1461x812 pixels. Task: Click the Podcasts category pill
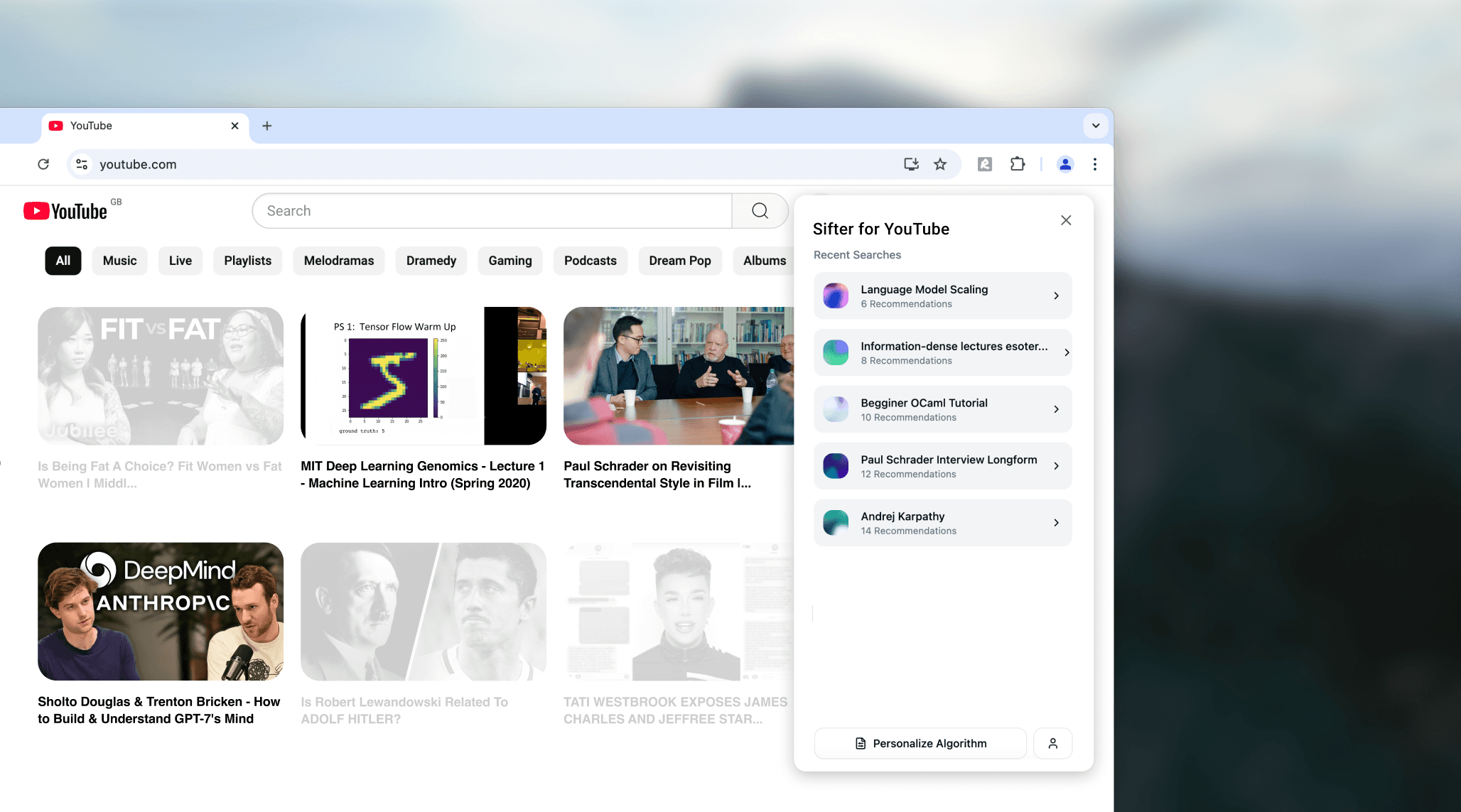(591, 260)
